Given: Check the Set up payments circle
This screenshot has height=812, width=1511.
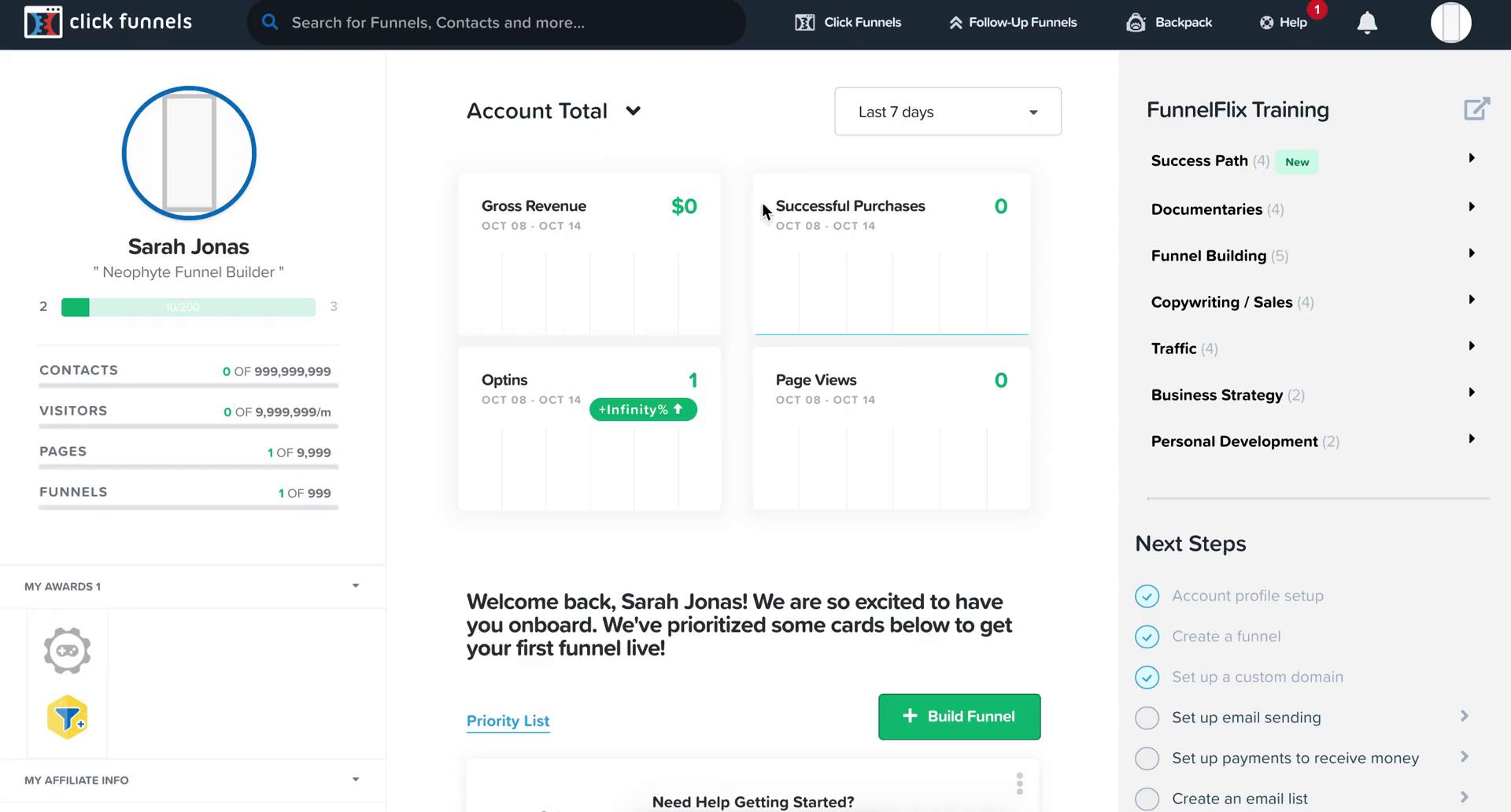Looking at the screenshot, I should coord(1147,758).
